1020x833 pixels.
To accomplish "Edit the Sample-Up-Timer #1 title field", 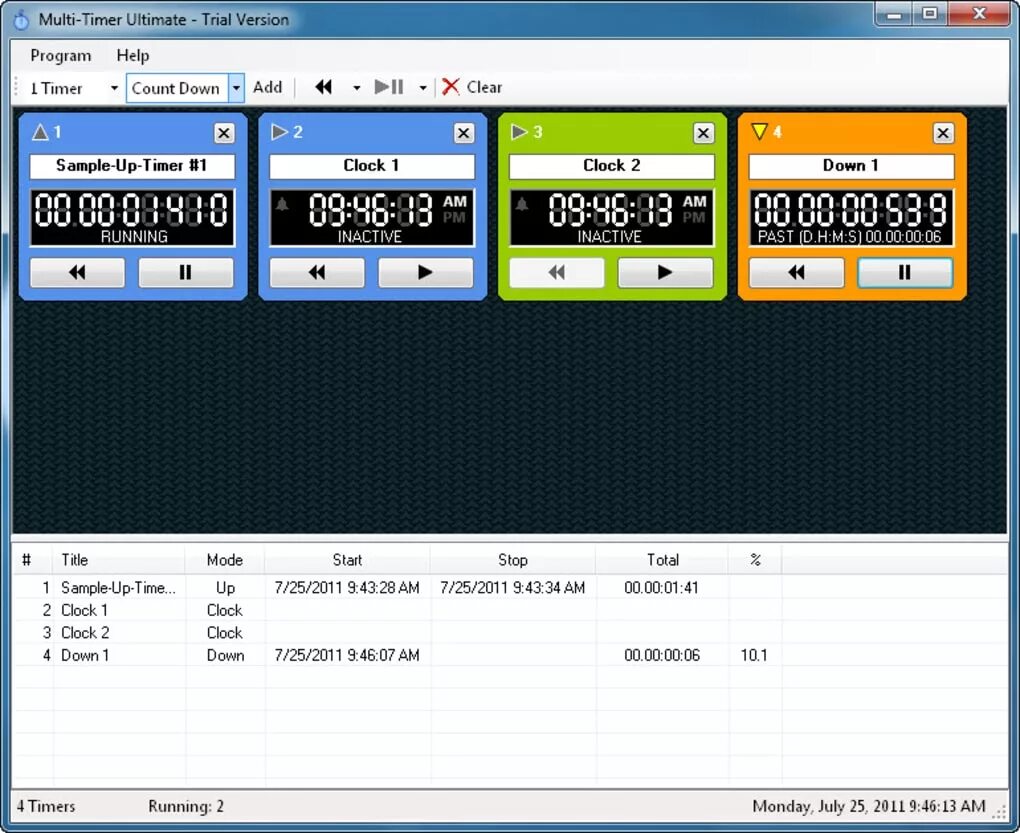I will click(132, 166).
